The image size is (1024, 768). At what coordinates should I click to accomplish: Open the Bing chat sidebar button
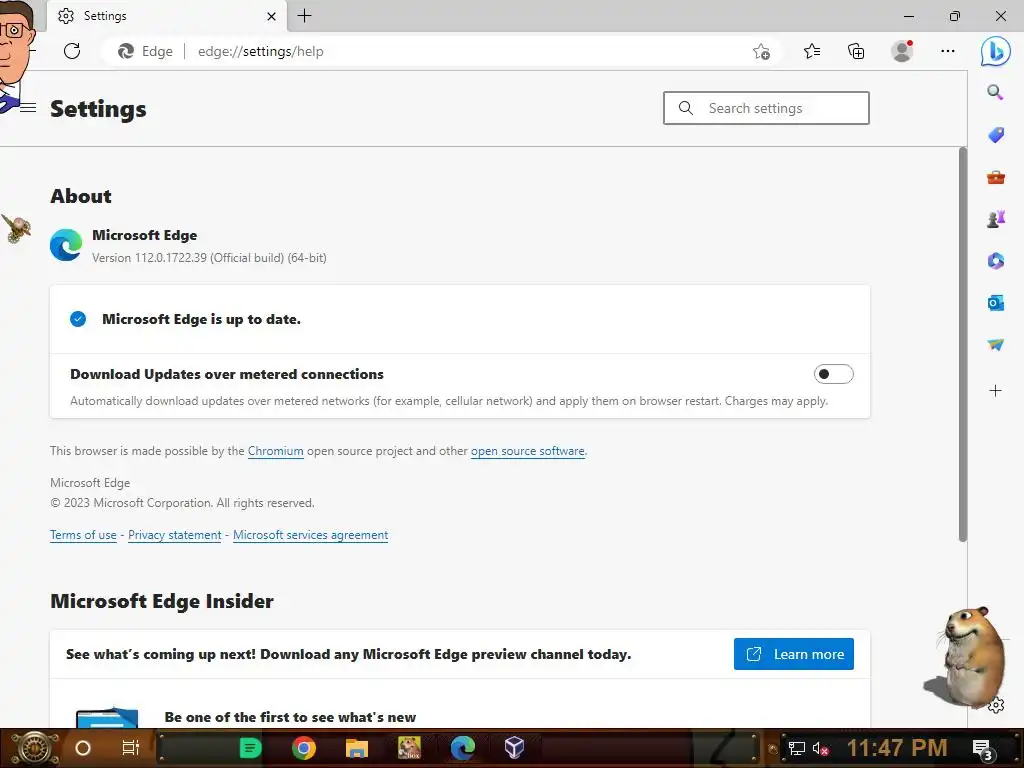pyautogui.click(x=995, y=51)
